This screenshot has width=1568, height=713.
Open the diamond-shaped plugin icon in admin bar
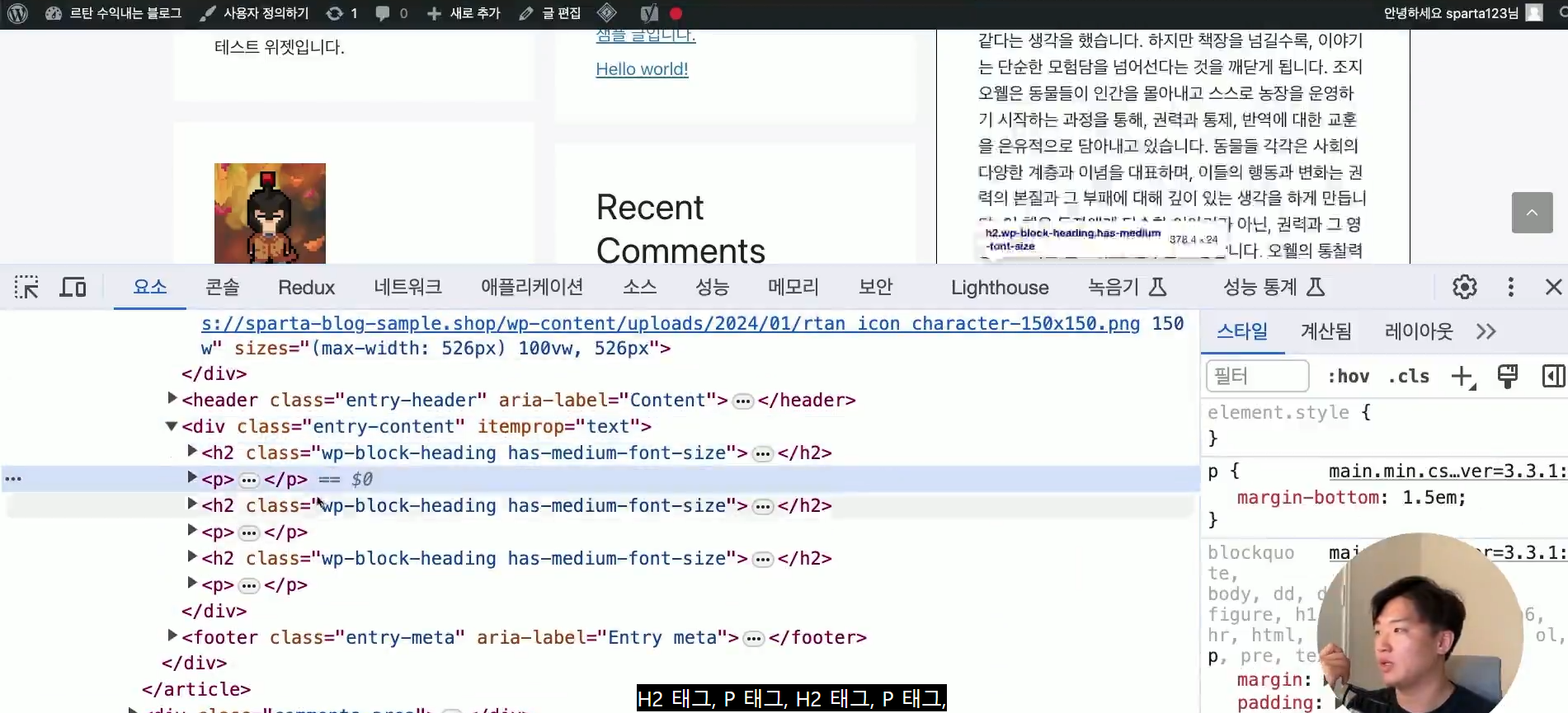click(x=607, y=13)
